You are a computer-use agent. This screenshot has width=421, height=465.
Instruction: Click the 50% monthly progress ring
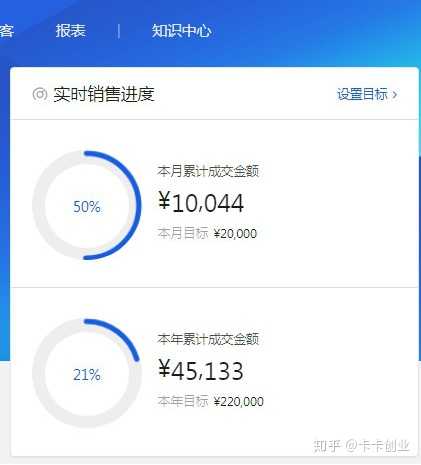pyautogui.click(x=87, y=205)
